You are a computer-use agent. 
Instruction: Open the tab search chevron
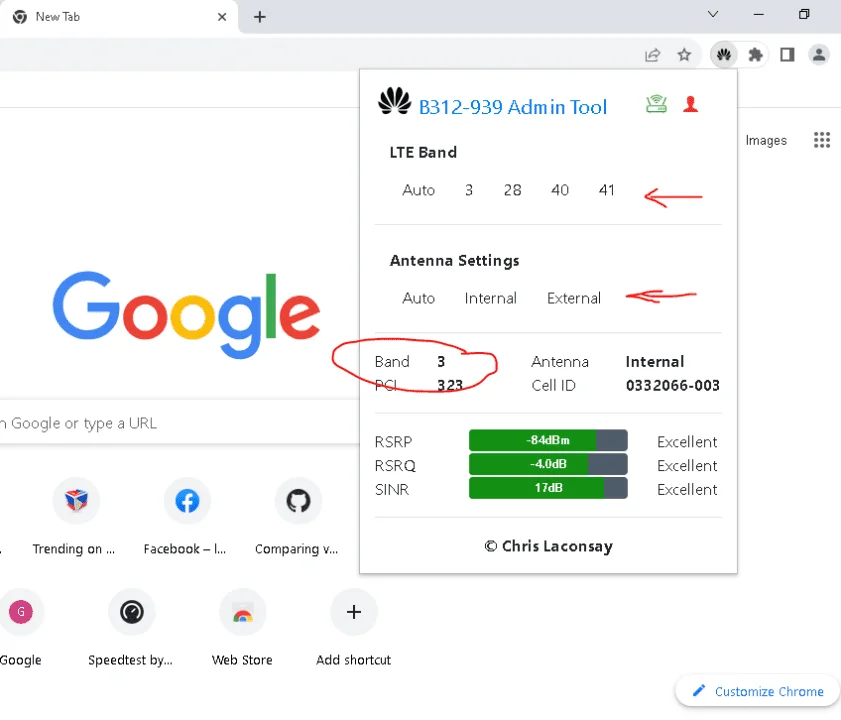pyautogui.click(x=712, y=14)
